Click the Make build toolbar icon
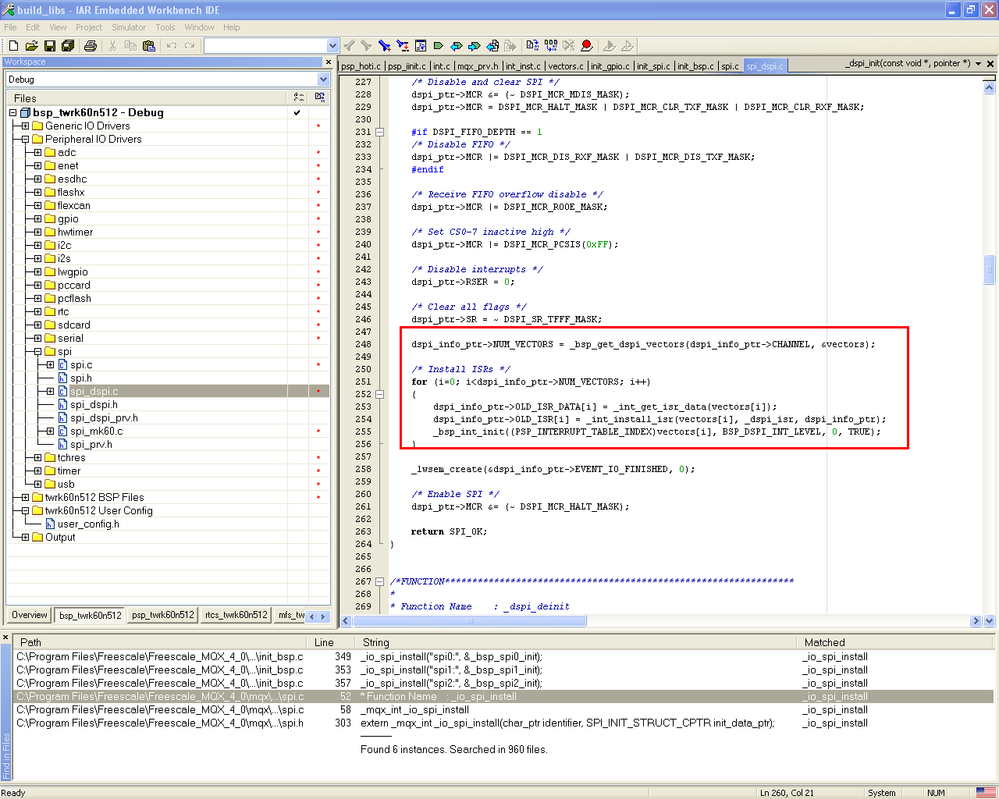Image resolution: width=999 pixels, height=799 pixels. pyautogui.click(x=551, y=46)
